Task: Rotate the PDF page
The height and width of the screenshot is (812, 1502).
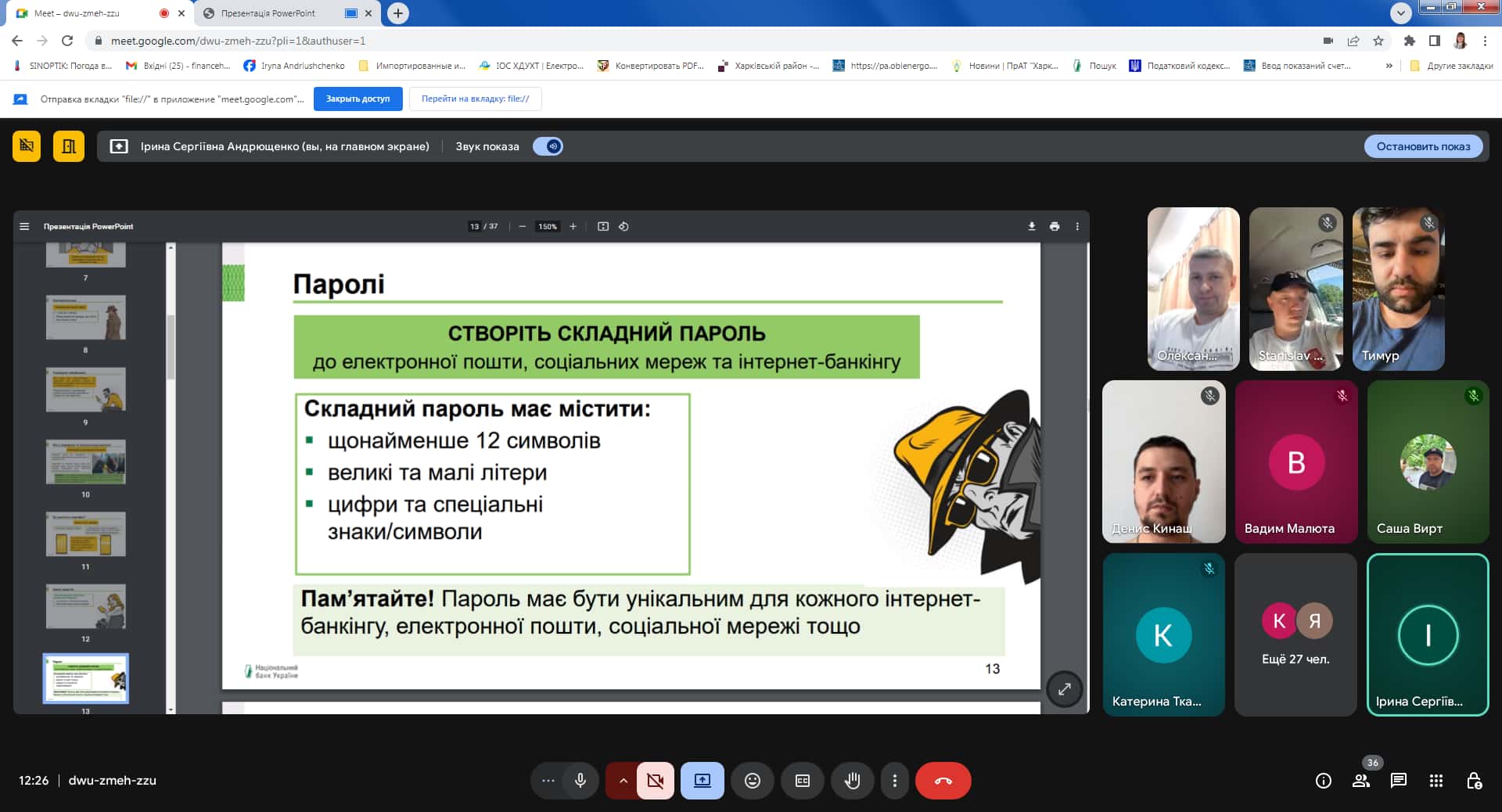Action: click(x=623, y=227)
